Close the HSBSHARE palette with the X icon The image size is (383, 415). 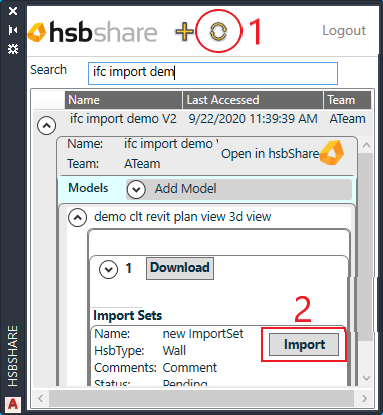pos(13,11)
